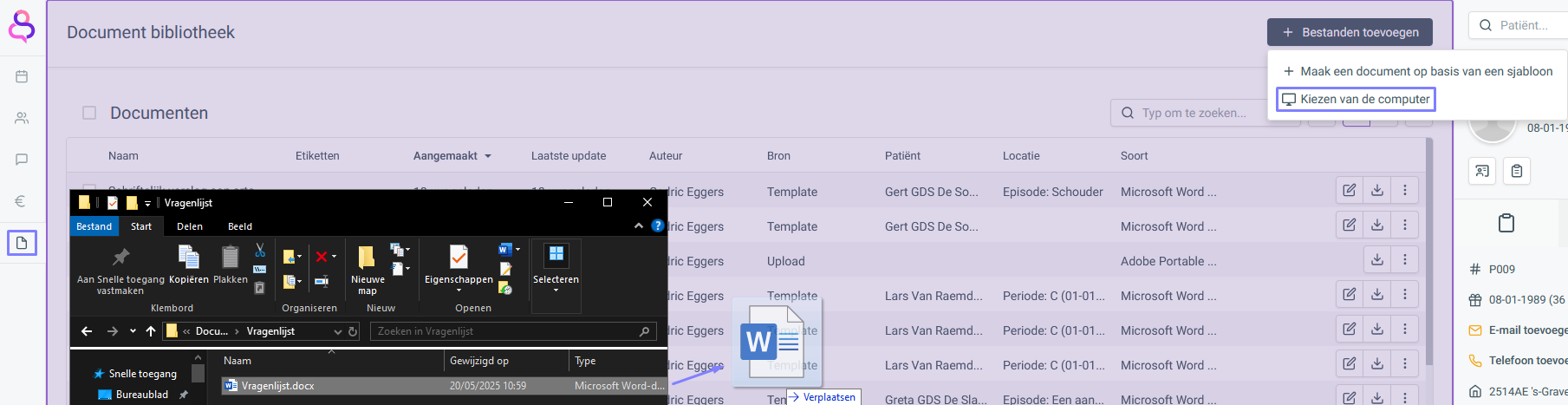This screenshot has width=1568, height=405.
Task: Click the Zoeken in Vragenlijst search box
Action: 513,331
